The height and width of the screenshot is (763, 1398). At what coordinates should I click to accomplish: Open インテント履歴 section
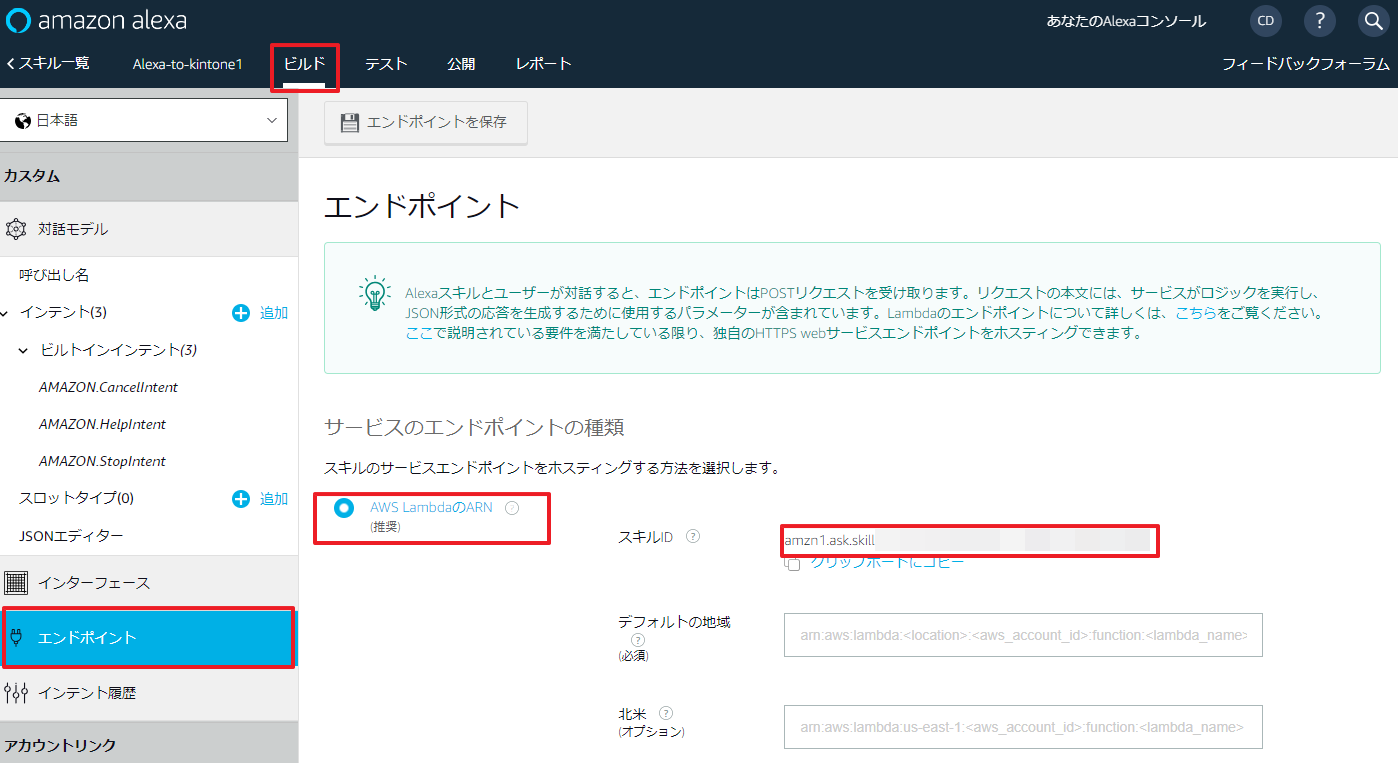click(149, 692)
